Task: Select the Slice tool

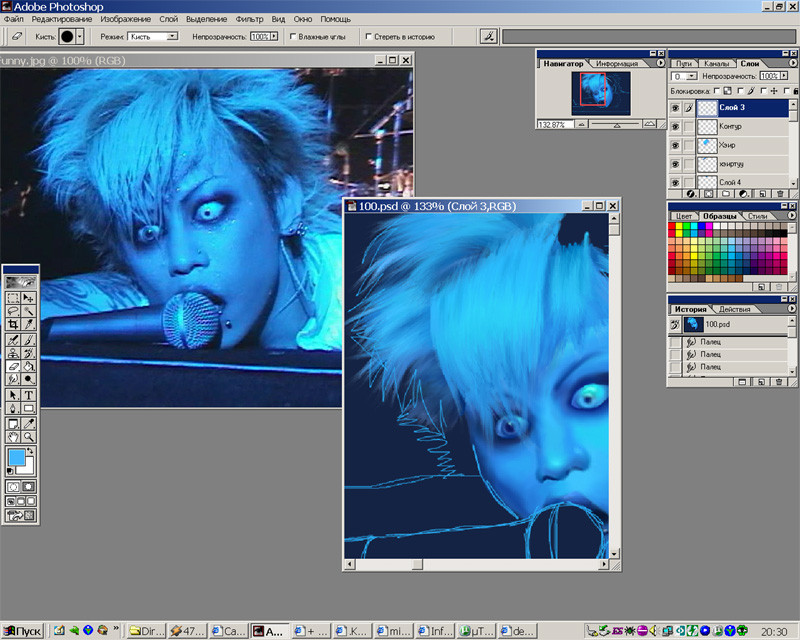Action: coord(29,324)
